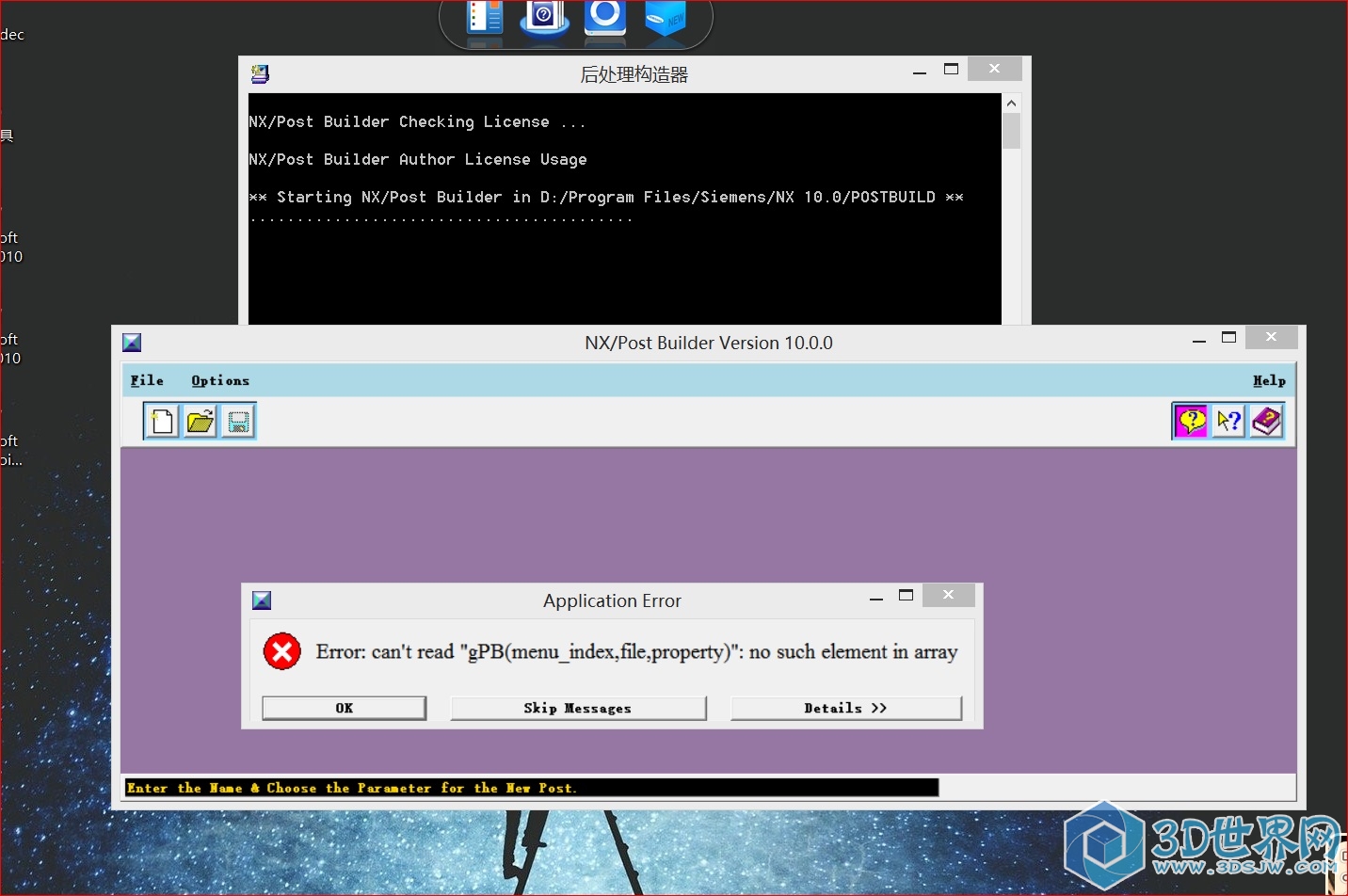Click console scrollbar up arrow
The image size is (1348, 896).
point(1011,103)
